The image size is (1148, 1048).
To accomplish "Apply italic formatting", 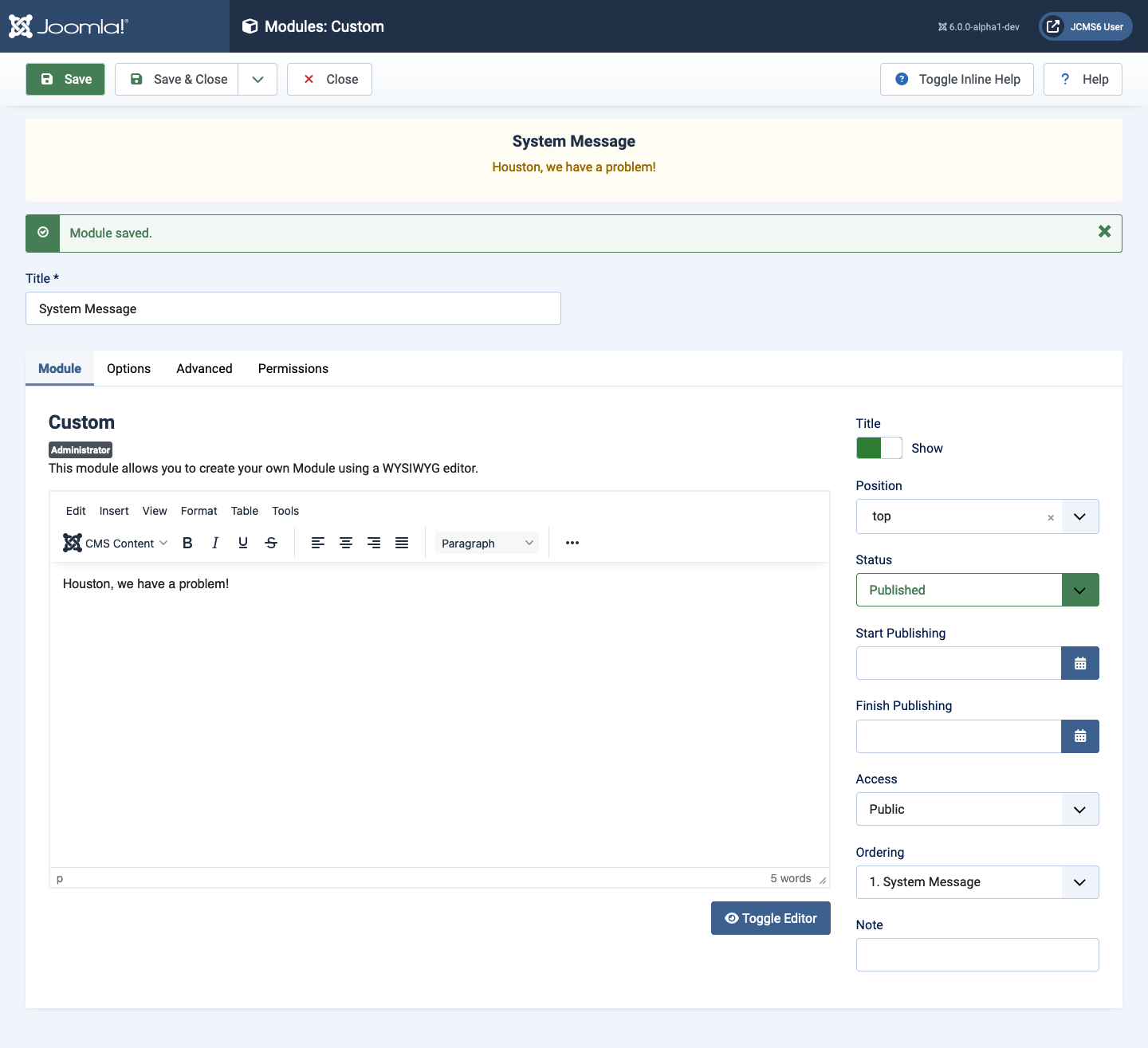I will point(215,543).
